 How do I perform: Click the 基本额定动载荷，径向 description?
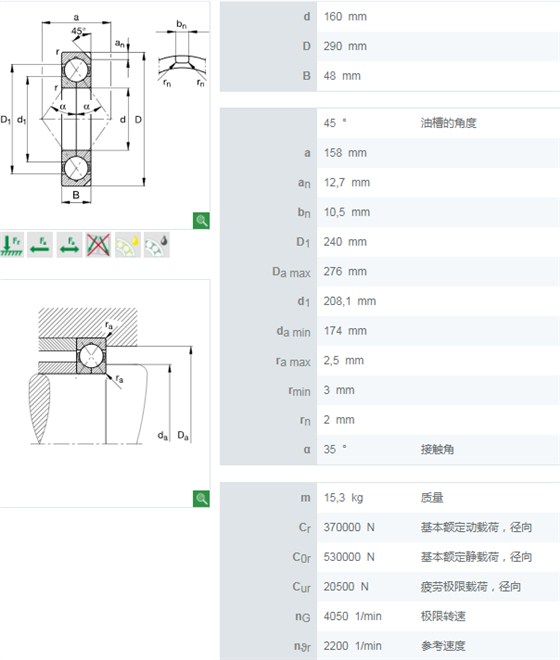476,527
